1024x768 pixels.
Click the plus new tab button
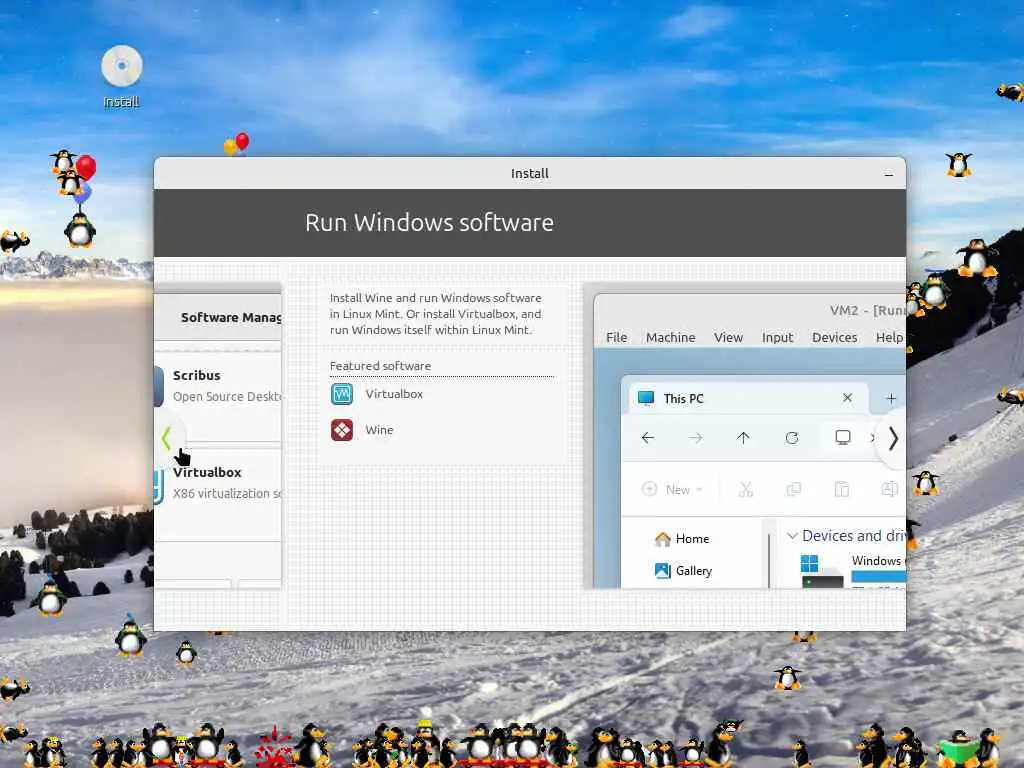891,398
